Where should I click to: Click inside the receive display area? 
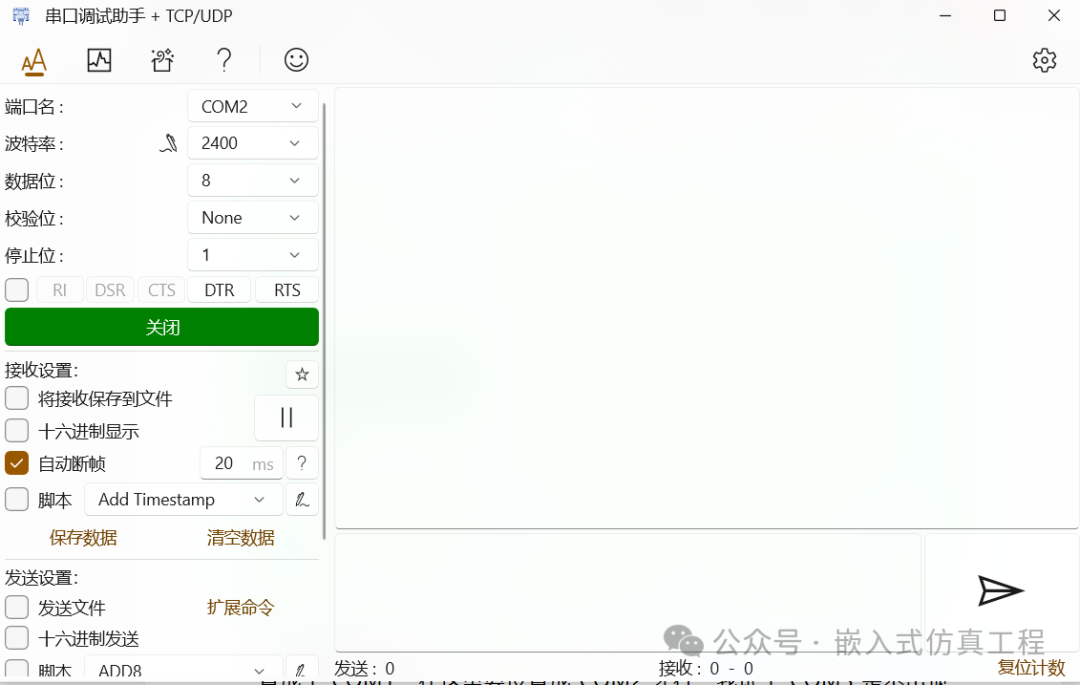tap(706, 308)
